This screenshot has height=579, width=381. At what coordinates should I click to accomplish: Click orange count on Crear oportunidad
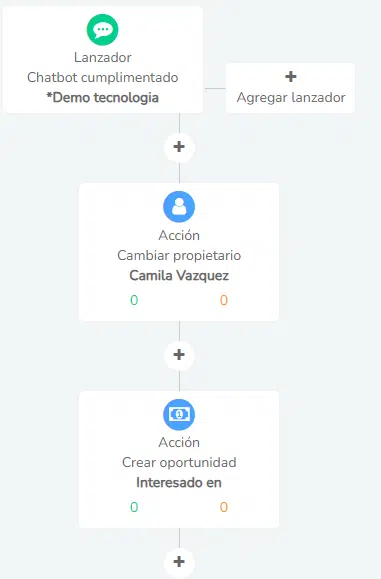point(224,507)
